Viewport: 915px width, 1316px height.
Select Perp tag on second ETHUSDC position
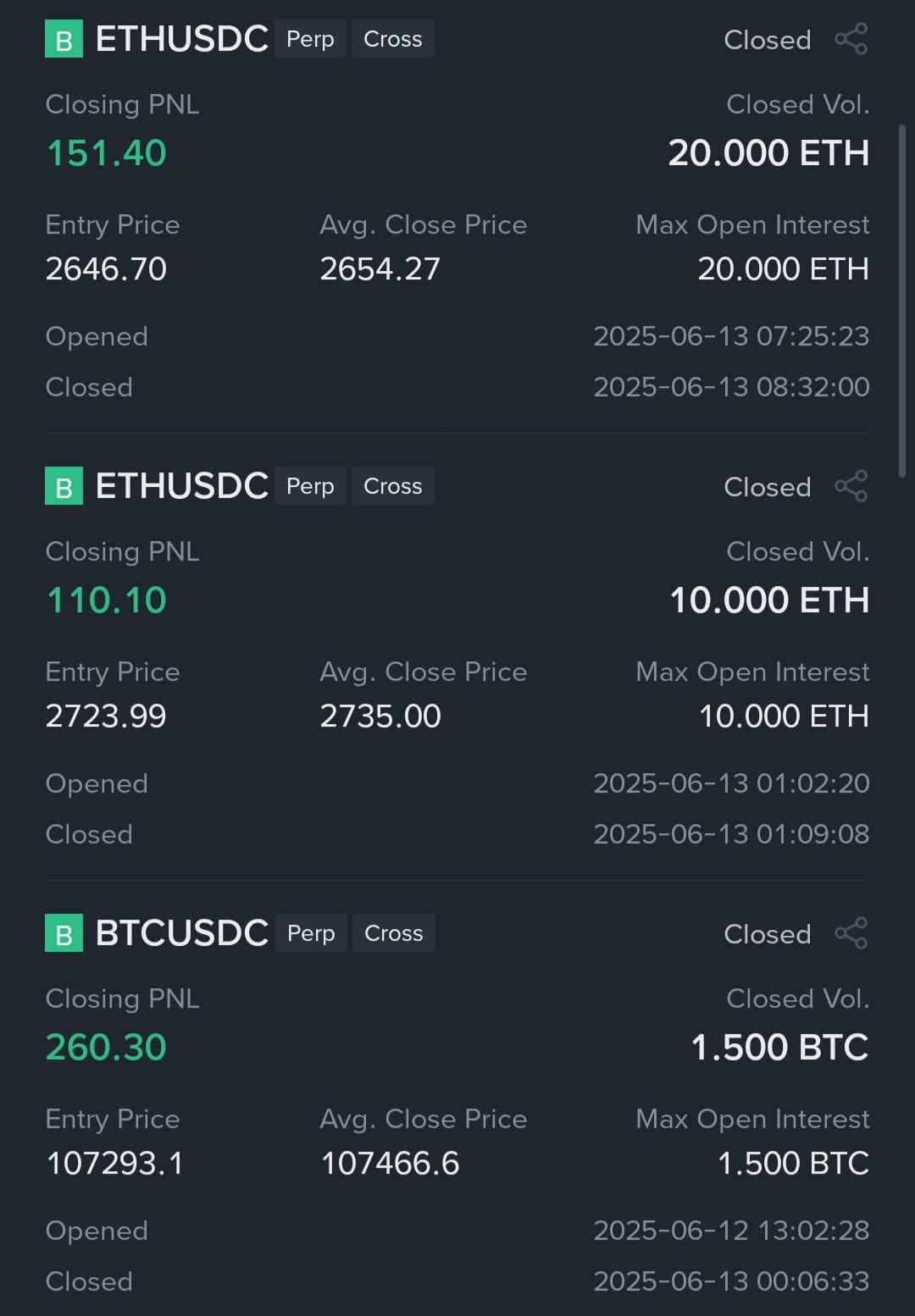point(310,486)
